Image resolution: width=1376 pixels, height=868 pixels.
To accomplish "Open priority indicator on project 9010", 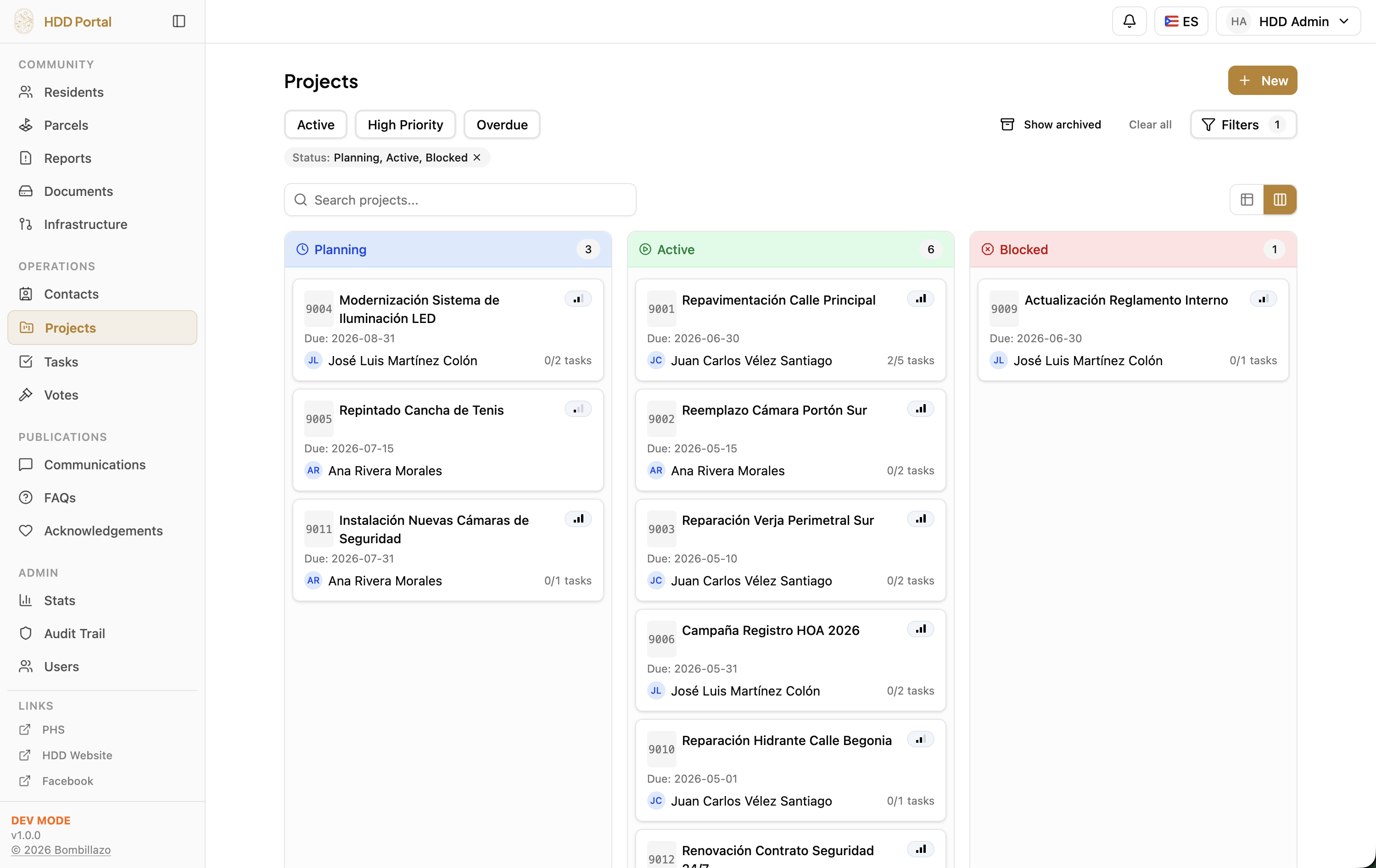I will tap(921, 740).
